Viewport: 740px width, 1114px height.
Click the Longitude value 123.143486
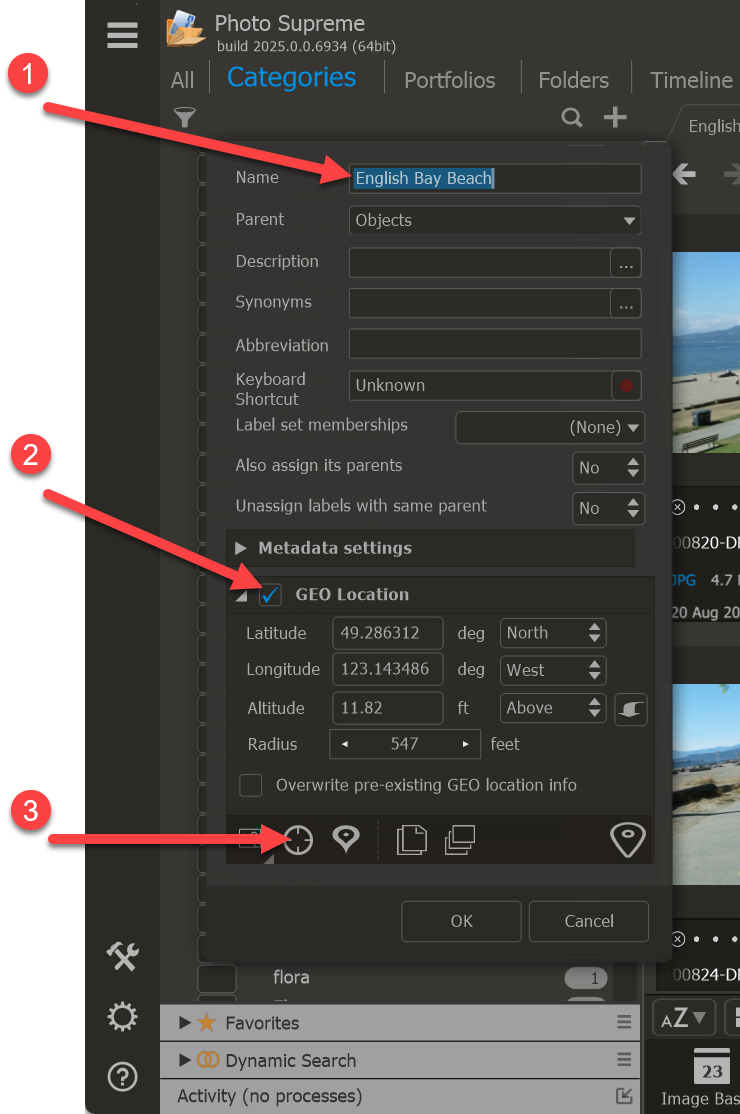388,669
